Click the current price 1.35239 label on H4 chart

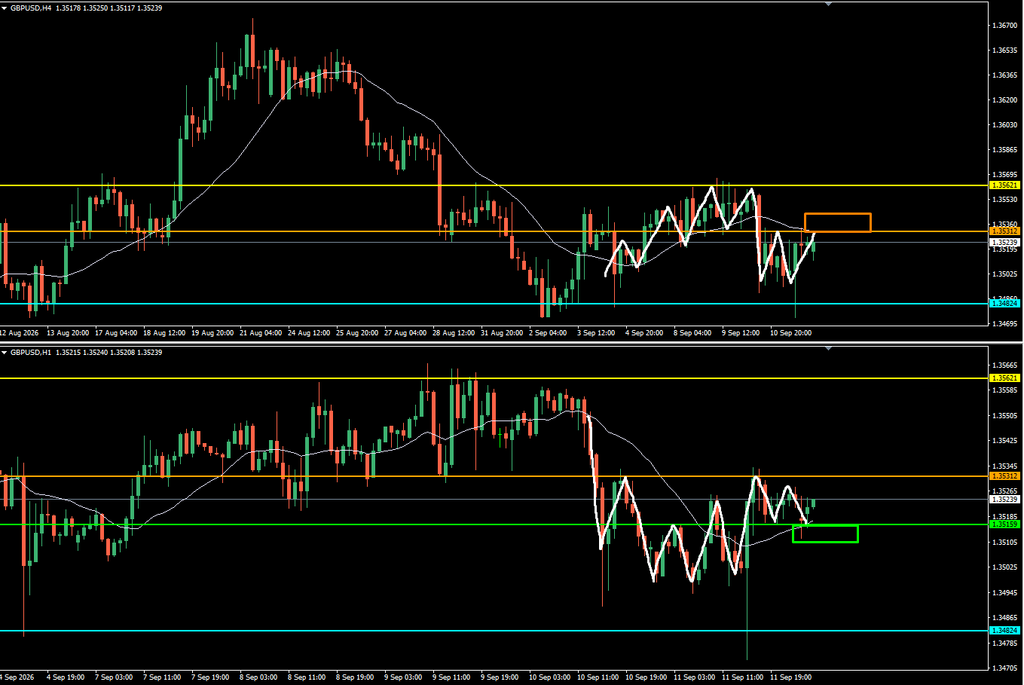pos(1004,242)
